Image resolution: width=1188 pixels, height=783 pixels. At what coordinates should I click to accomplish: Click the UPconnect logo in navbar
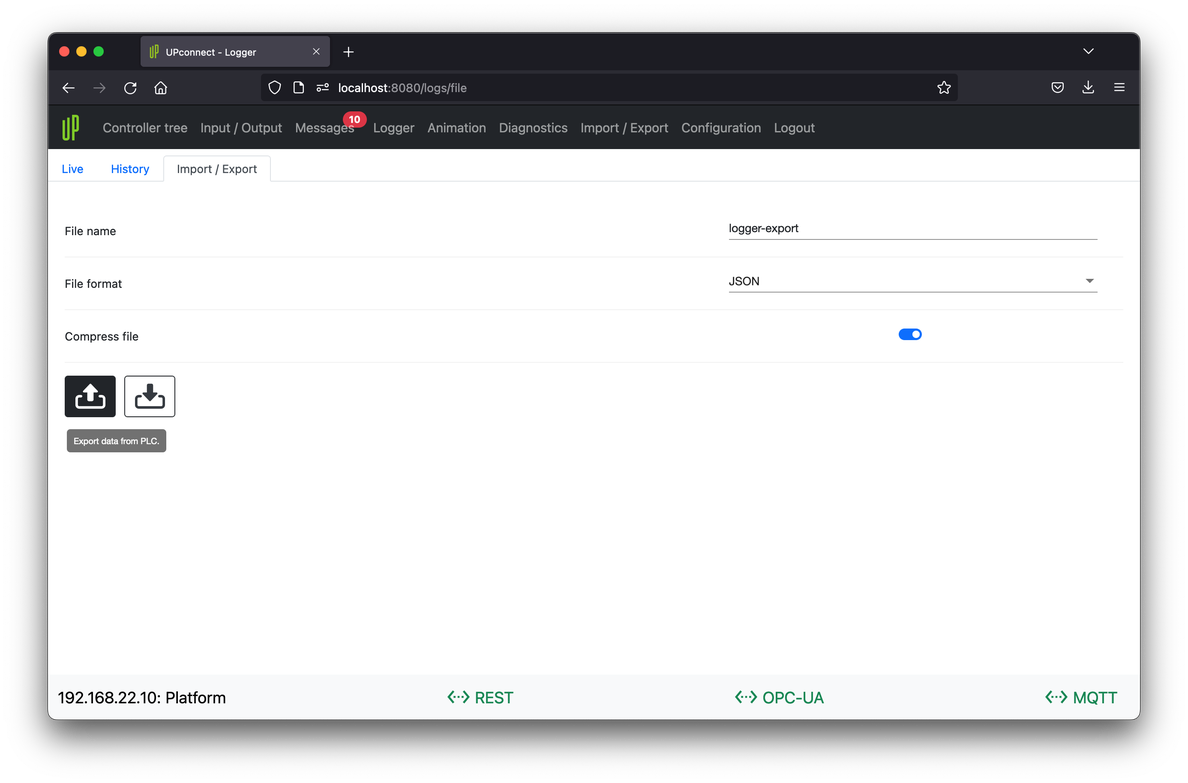(70, 128)
